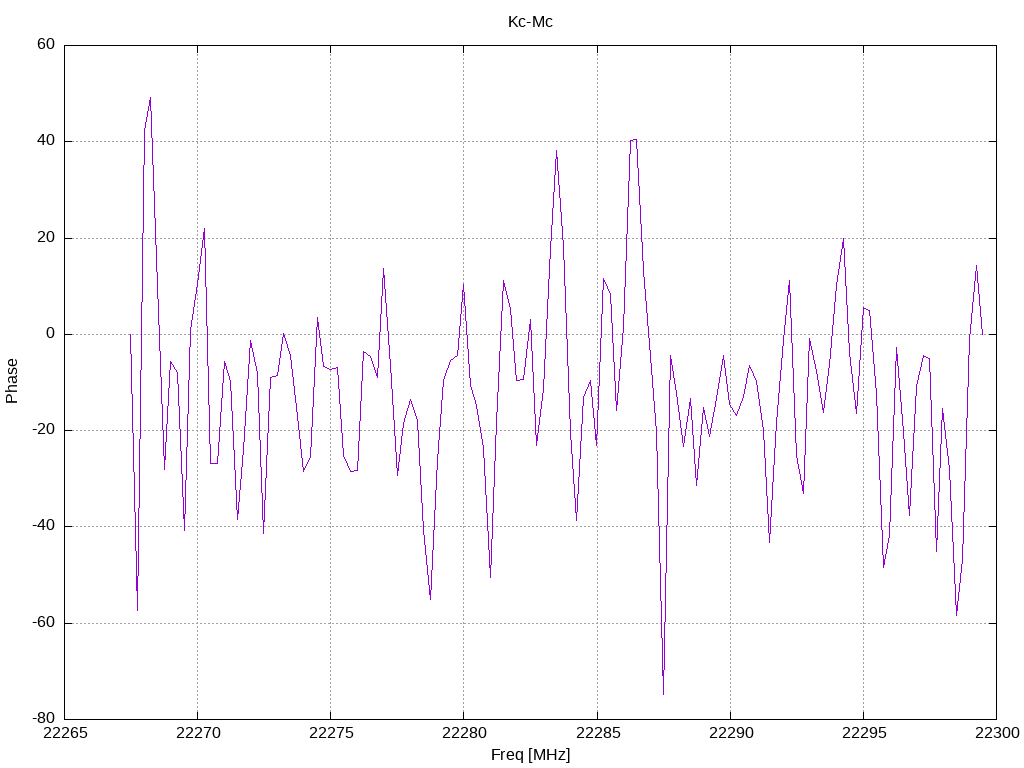Click the y-axis tick label -20
The height and width of the screenshot is (768, 1024).
click(44, 430)
